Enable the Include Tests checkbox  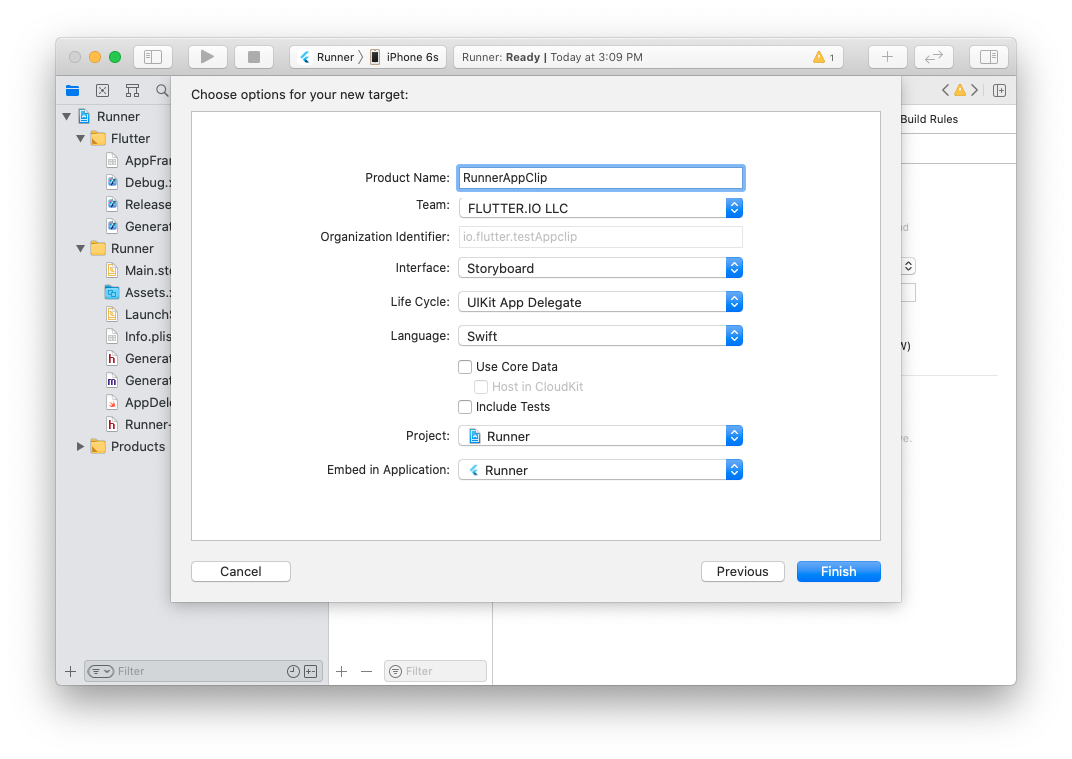pyautogui.click(x=465, y=407)
